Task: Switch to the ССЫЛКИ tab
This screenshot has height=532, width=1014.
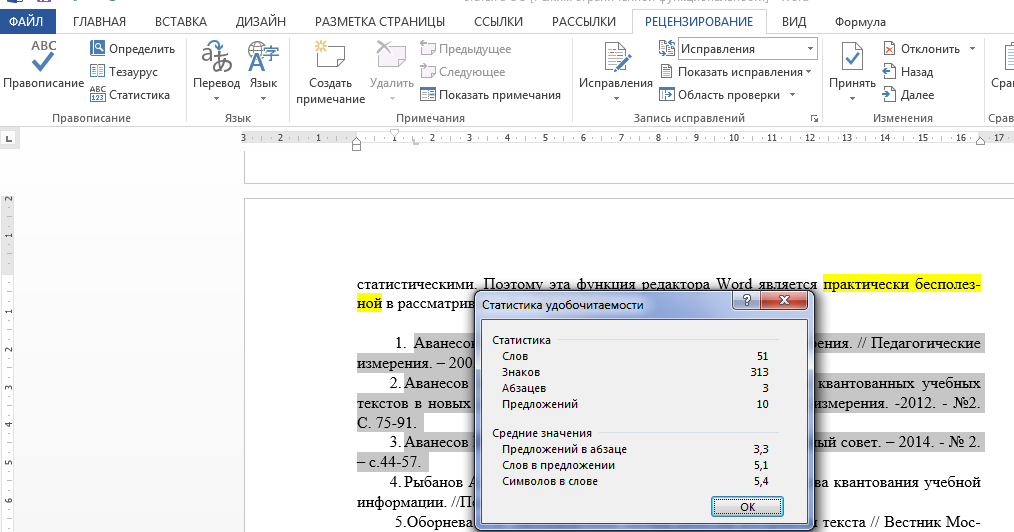Action: coord(498,21)
